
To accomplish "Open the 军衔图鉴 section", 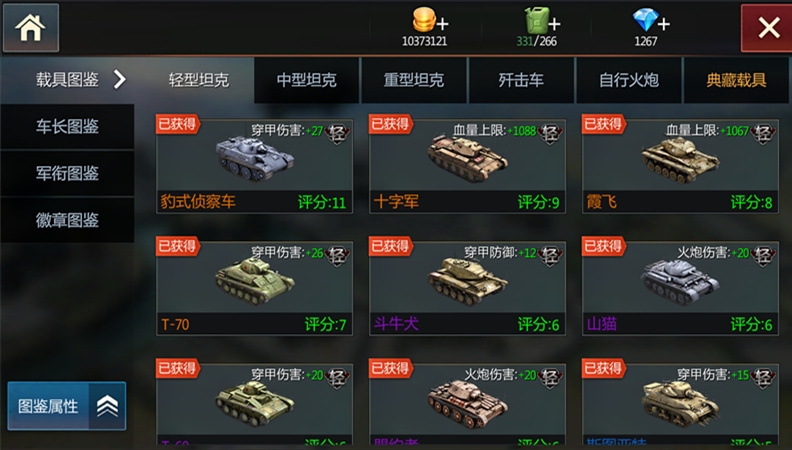I will [67, 173].
